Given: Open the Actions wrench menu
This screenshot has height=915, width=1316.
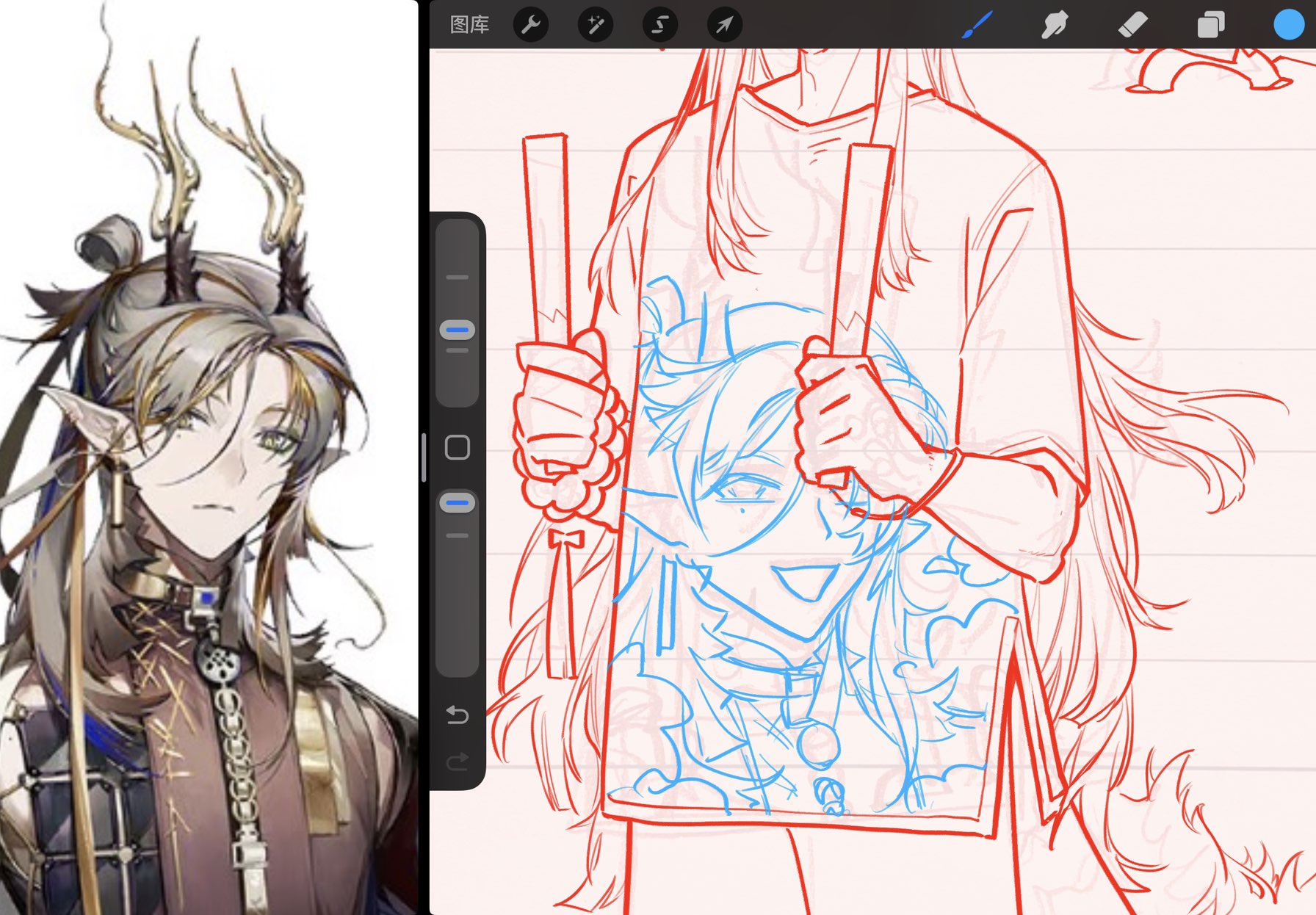Looking at the screenshot, I should pyautogui.click(x=531, y=25).
